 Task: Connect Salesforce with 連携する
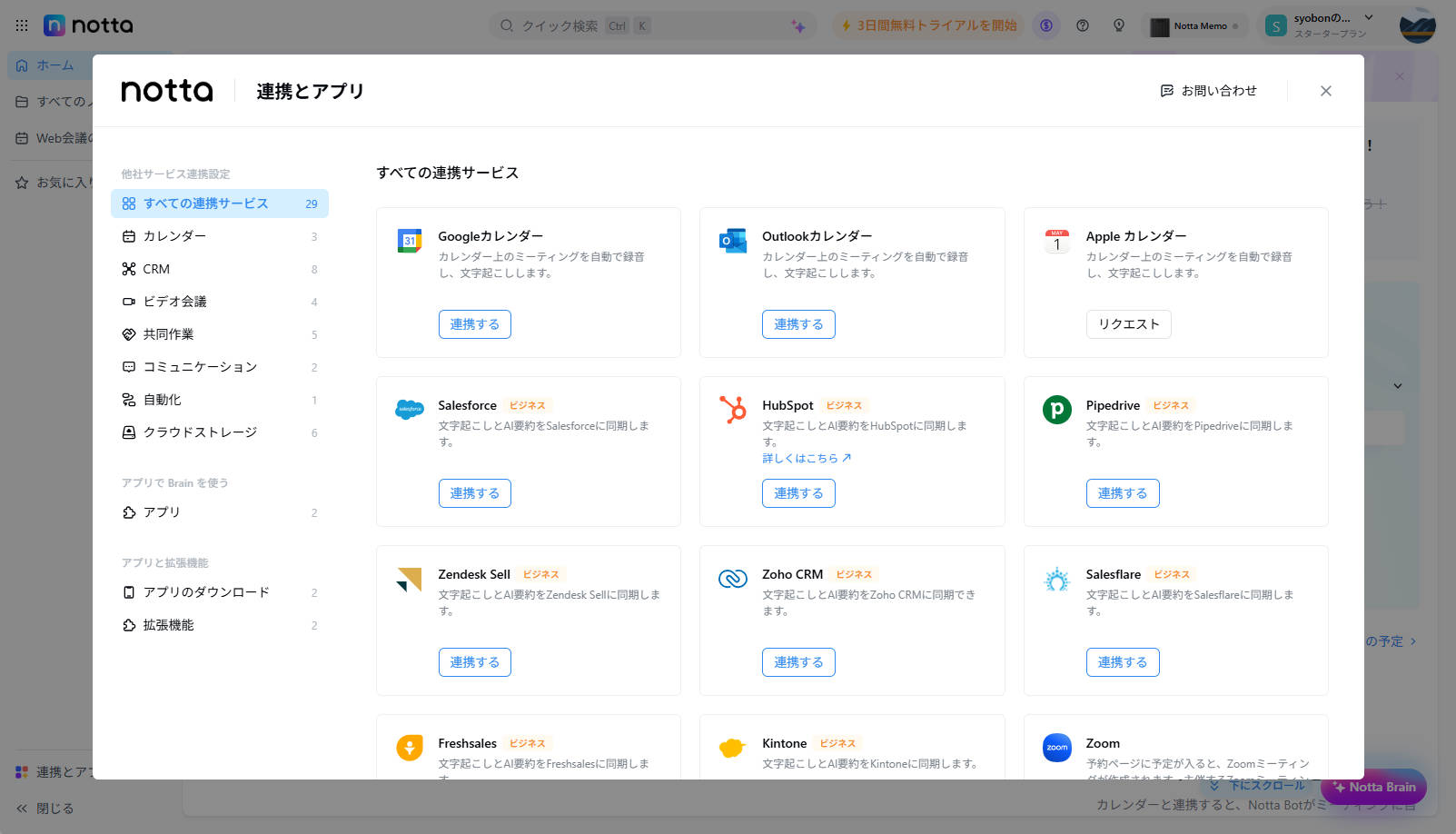(475, 493)
